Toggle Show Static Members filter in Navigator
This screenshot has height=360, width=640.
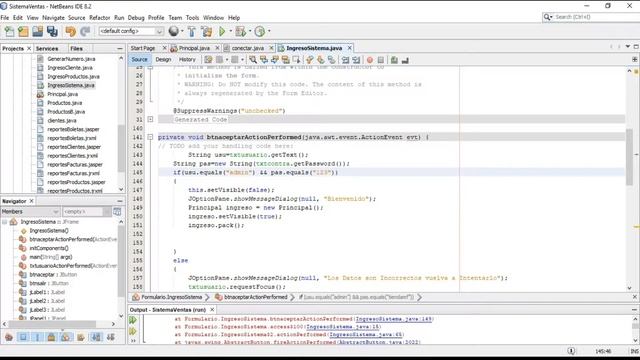point(37,337)
